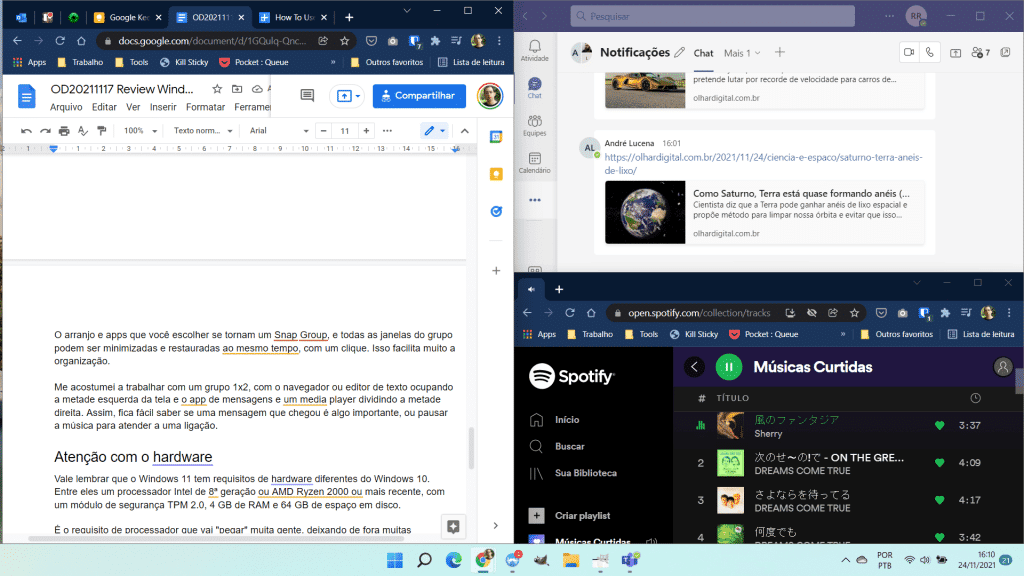Open the Arial font dropdown

click(x=279, y=131)
